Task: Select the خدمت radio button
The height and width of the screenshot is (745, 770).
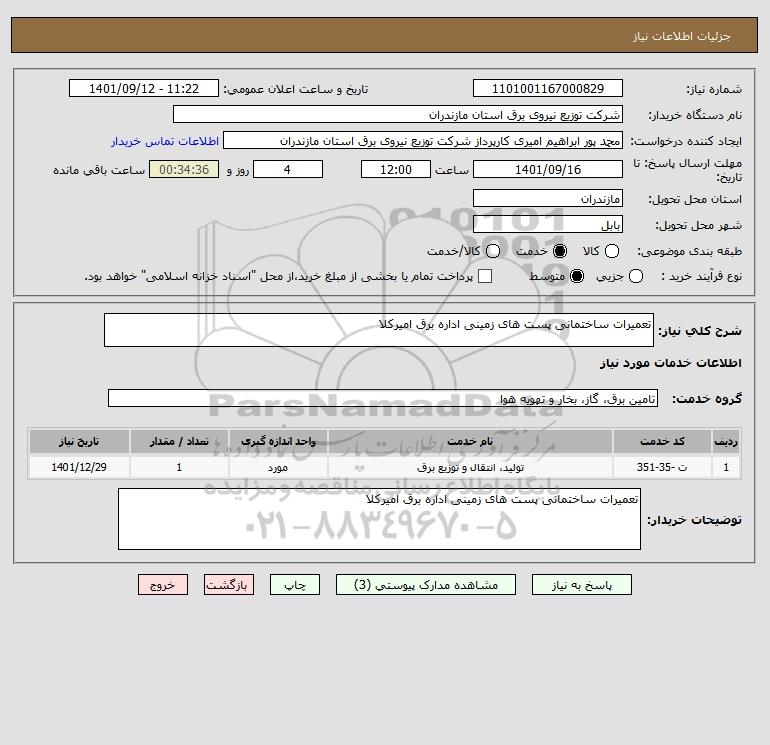Action: point(560,251)
